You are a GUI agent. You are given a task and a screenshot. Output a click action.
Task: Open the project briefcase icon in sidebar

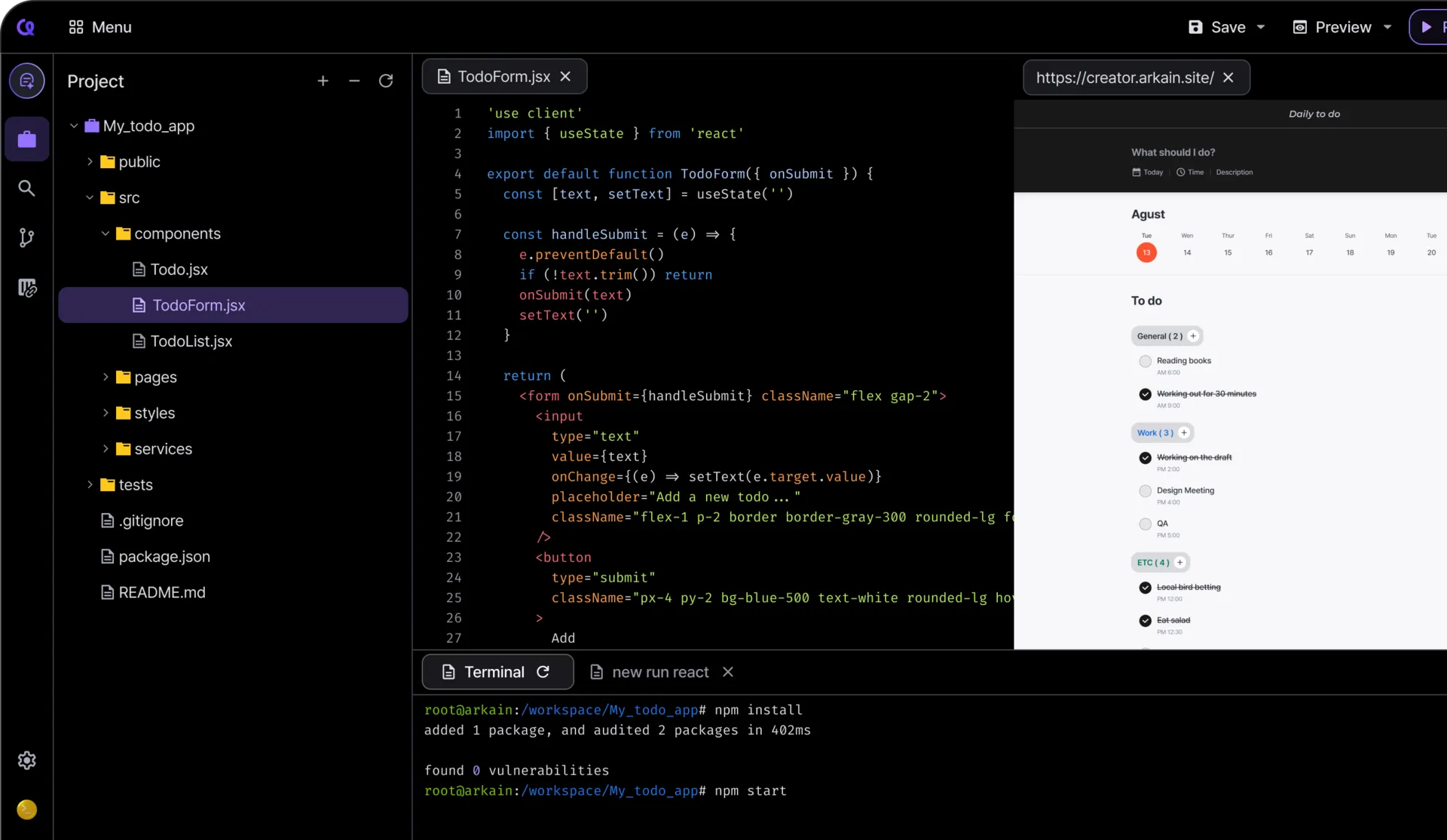(27, 139)
